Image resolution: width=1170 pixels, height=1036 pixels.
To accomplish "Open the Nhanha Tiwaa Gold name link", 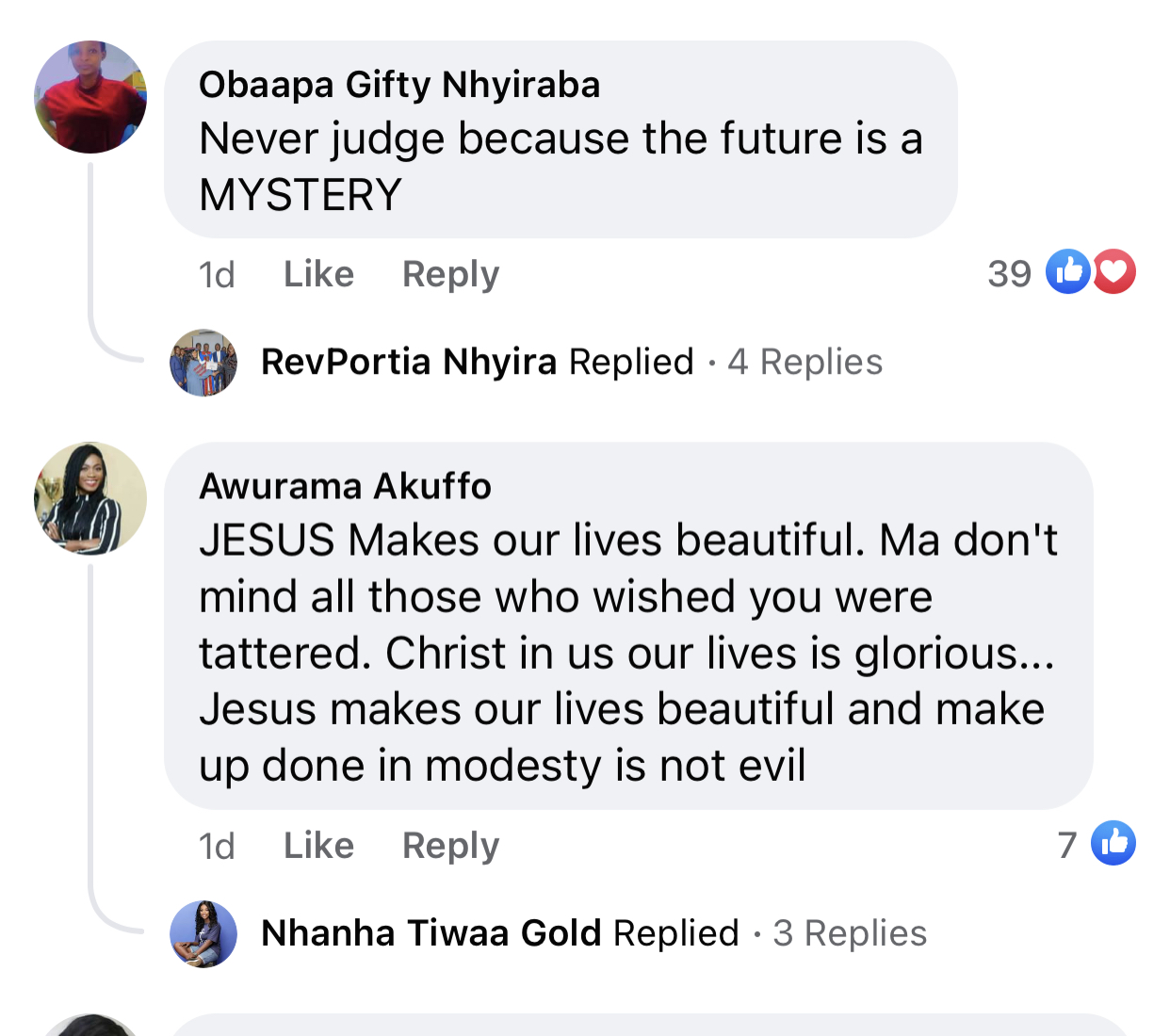I will pos(431,933).
